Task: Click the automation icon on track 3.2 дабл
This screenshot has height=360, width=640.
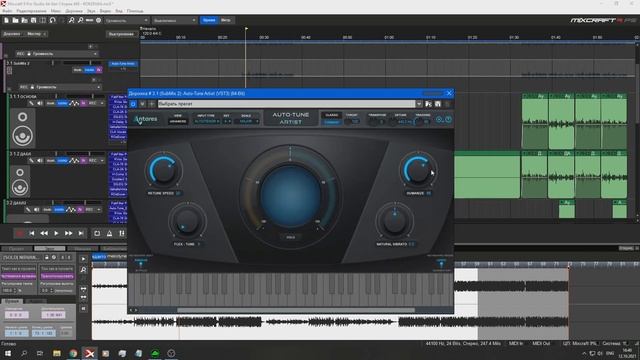Action: pos(71,209)
